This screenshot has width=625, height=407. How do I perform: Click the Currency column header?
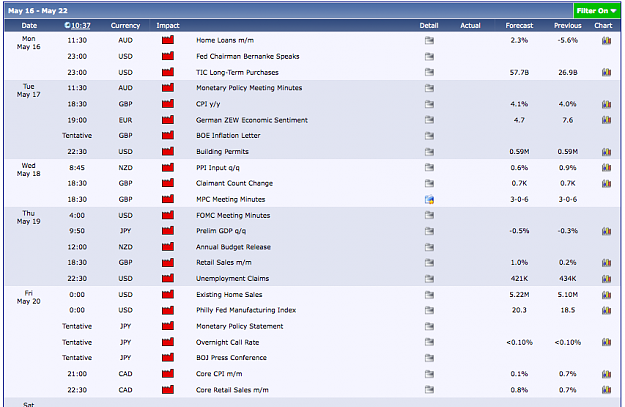point(125,26)
